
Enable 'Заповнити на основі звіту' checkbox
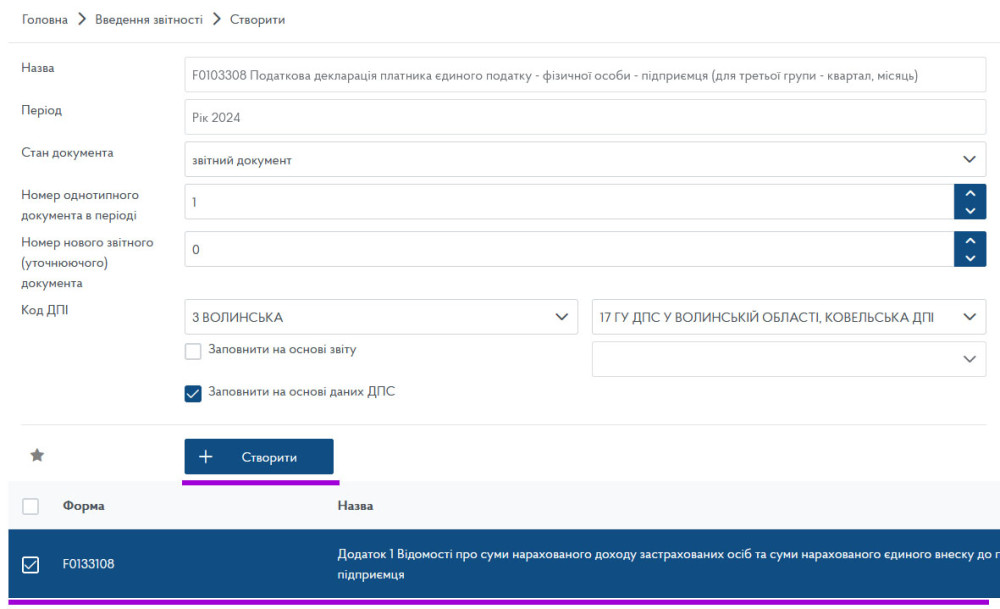click(193, 351)
